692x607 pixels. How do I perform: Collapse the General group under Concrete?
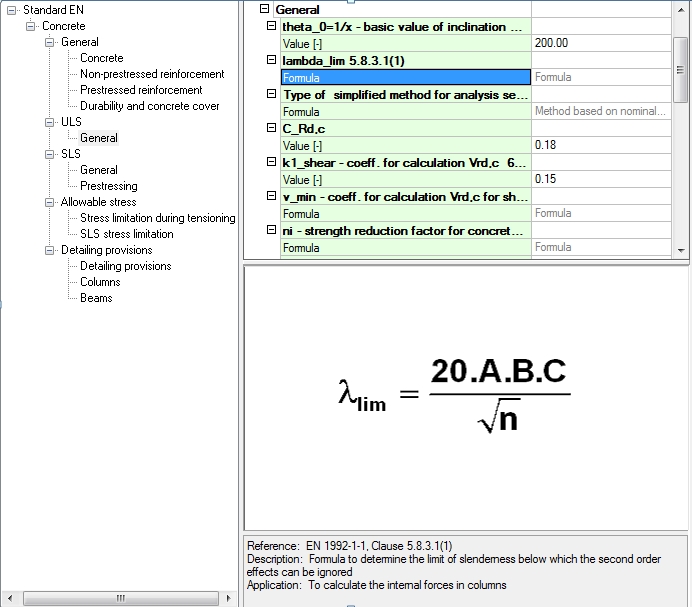[x=49, y=42]
